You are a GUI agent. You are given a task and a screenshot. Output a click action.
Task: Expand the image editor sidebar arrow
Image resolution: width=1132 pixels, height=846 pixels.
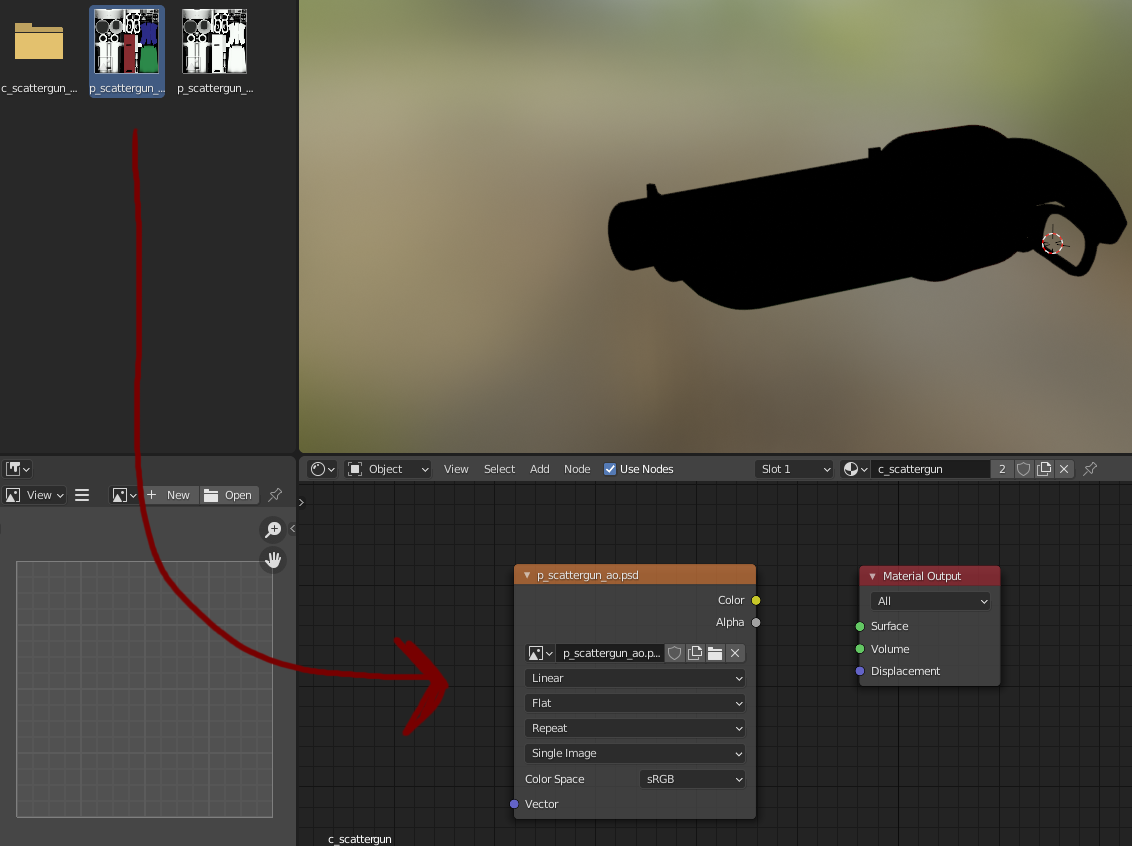[x=292, y=528]
